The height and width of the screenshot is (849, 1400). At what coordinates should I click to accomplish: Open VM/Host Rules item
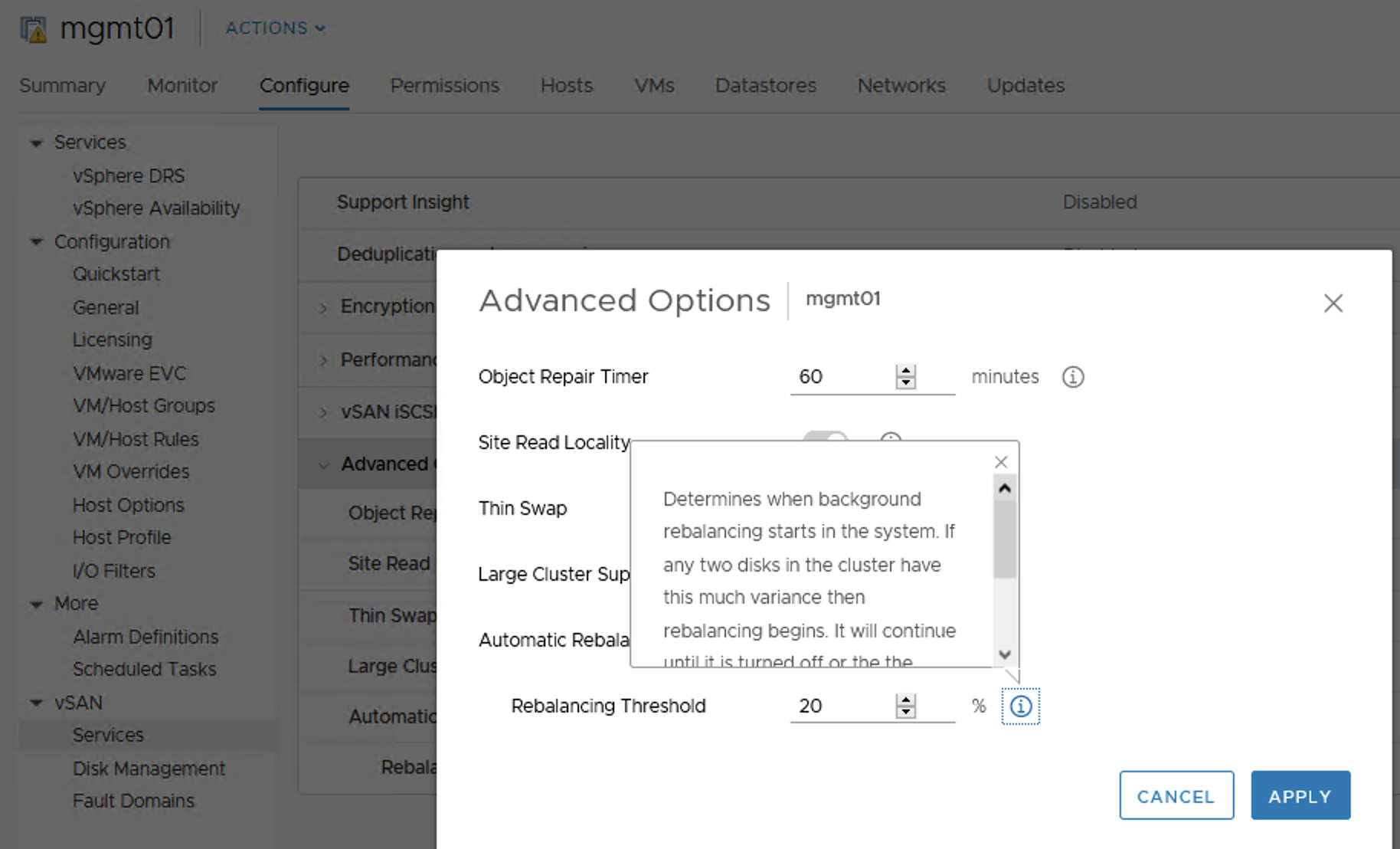click(136, 439)
